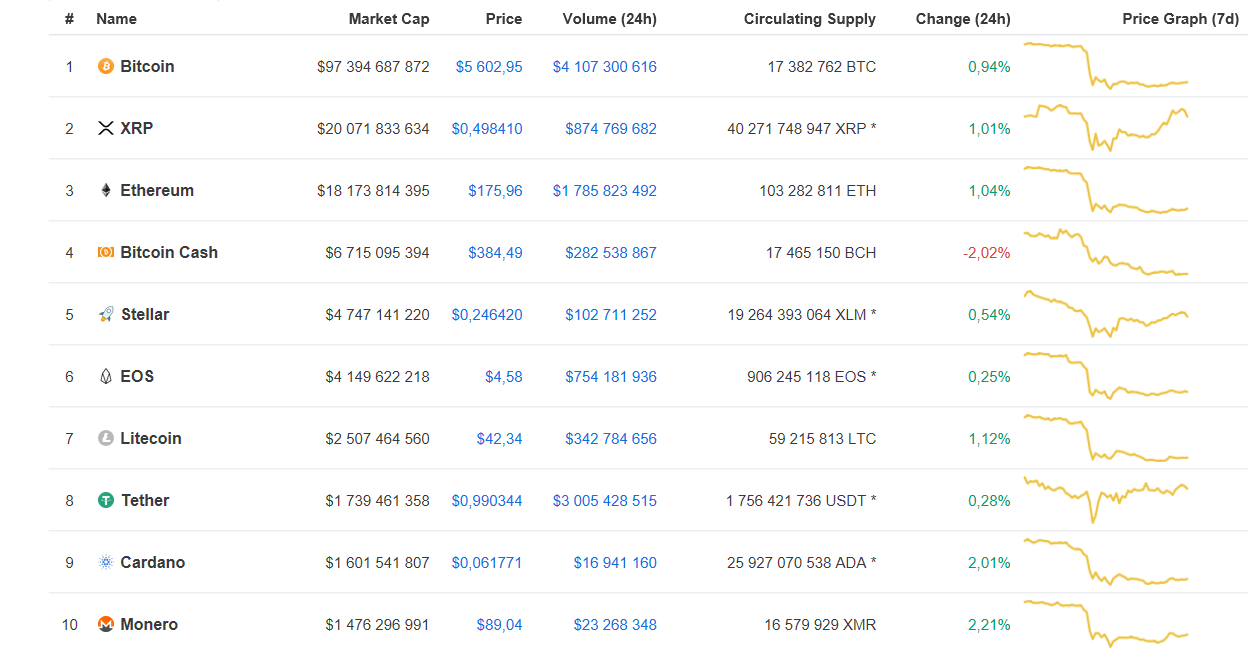Click the Litecoin logo icon
Image resolution: width=1248 pixels, height=648 pixels.
pos(105,438)
